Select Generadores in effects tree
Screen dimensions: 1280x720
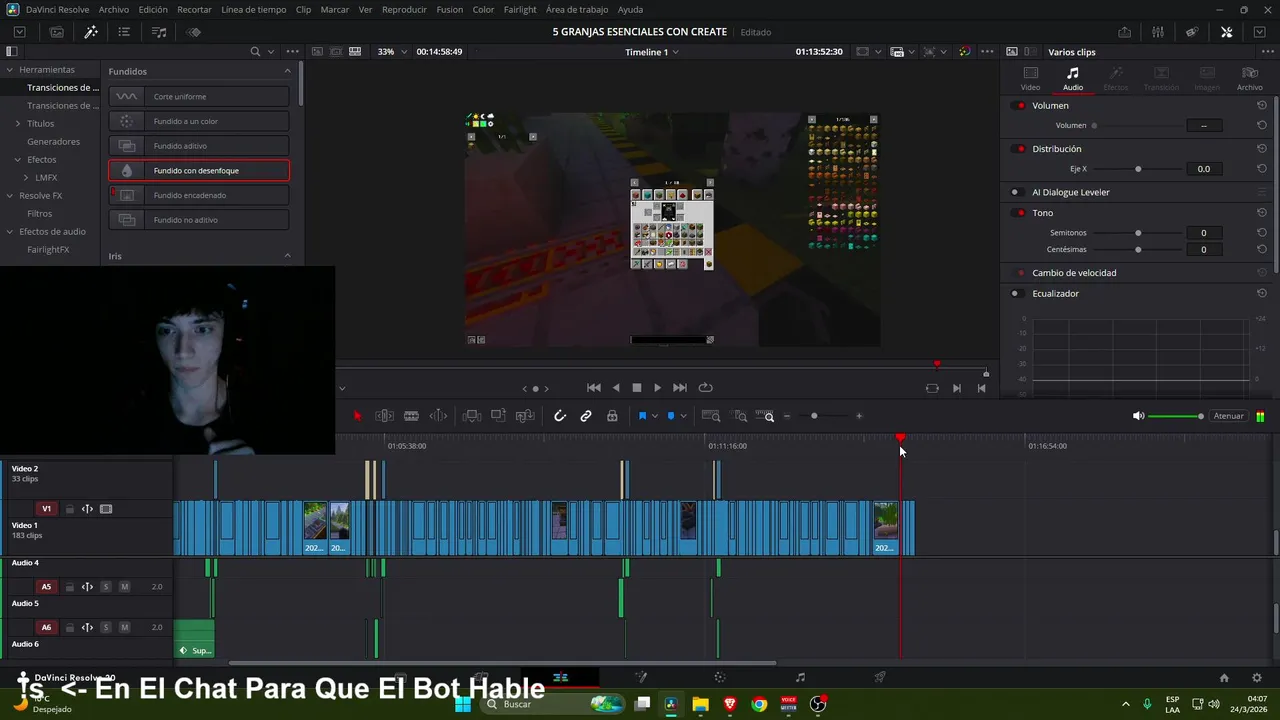pos(53,142)
